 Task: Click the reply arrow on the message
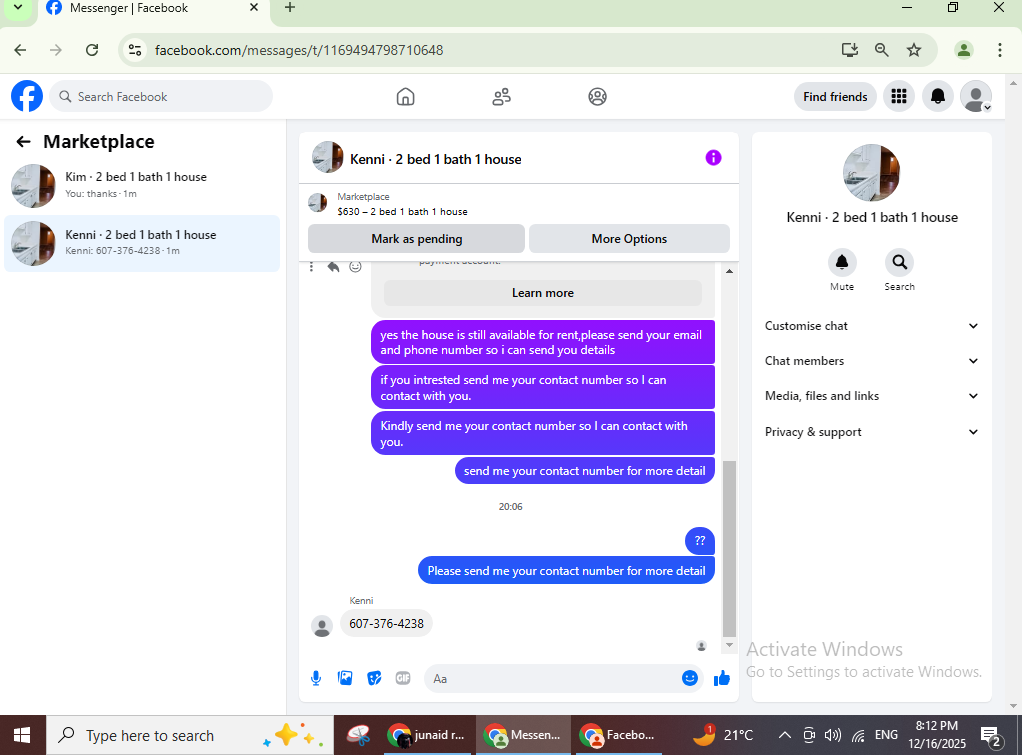coord(333,267)
